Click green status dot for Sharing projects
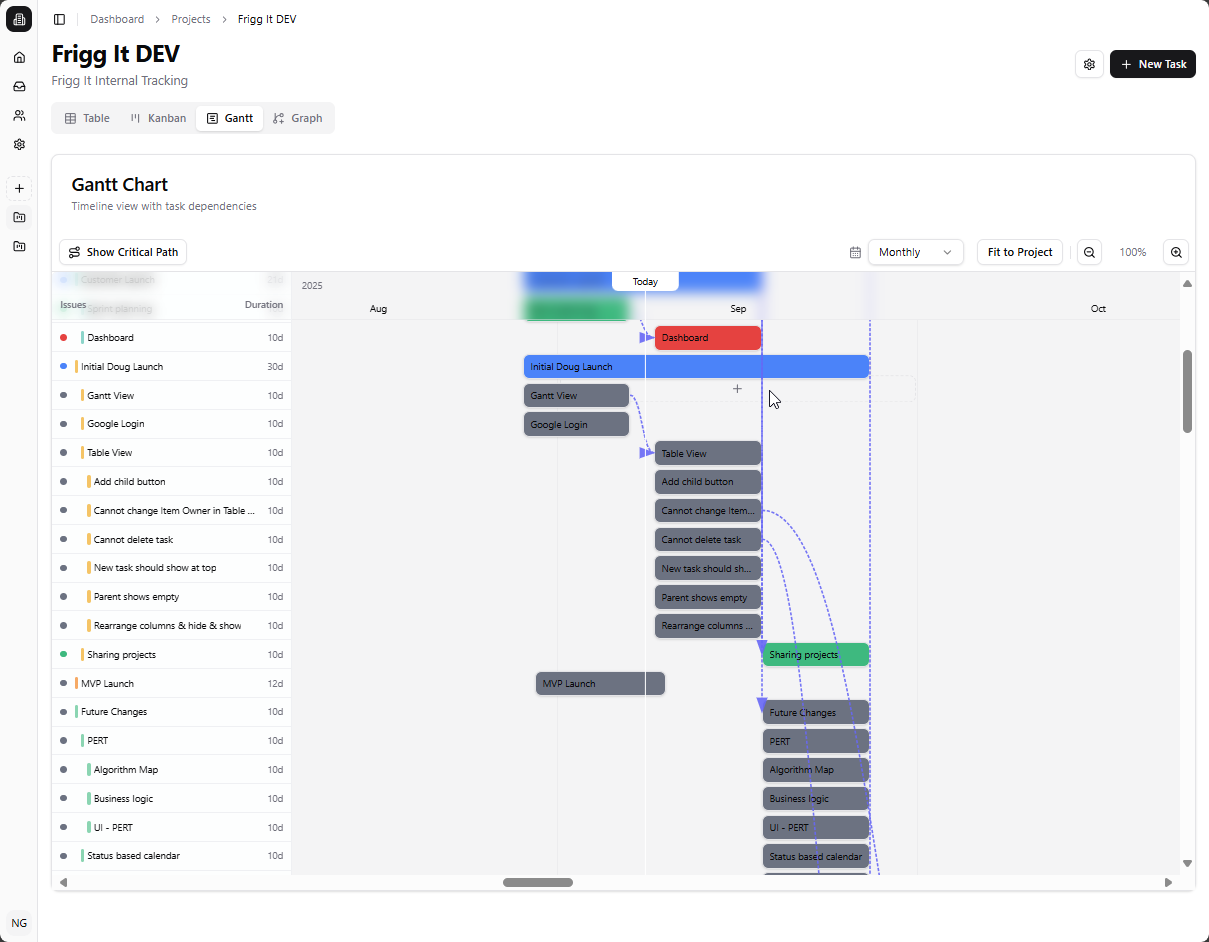 [64, 654]
